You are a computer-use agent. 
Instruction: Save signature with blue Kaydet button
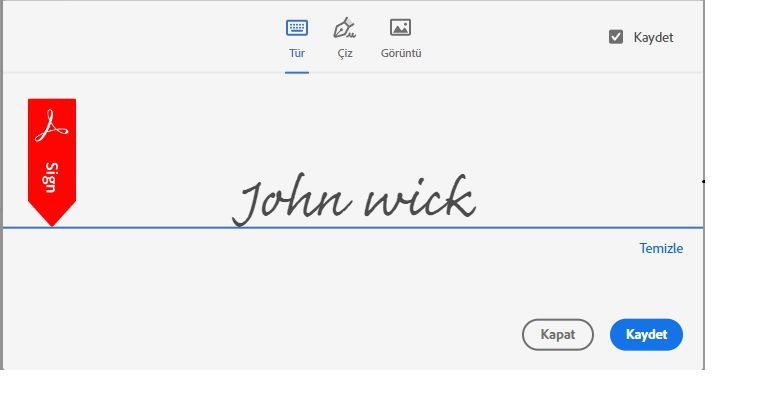[646, 335]
